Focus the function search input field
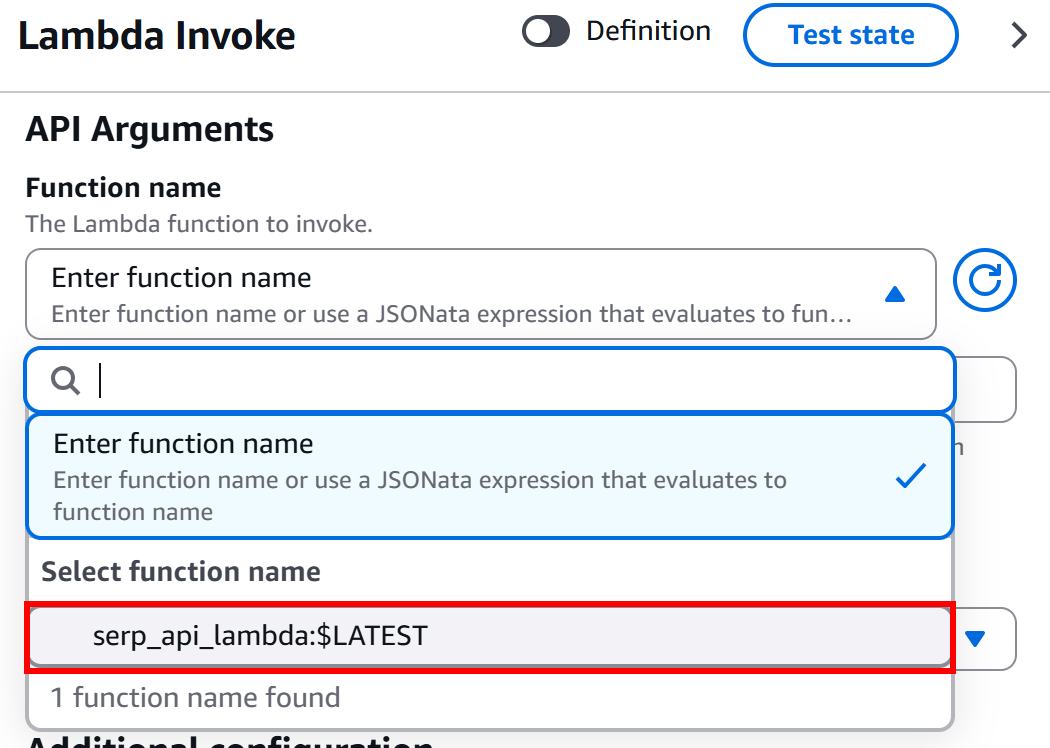Viewport: 1050px width, 748px height. tap(520, 381)
